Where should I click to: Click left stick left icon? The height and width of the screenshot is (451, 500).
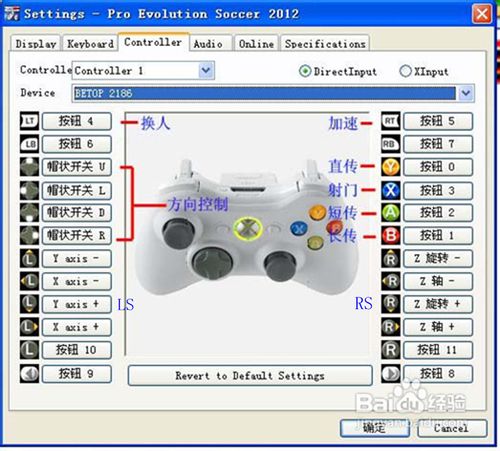click(x=29, y=281)
